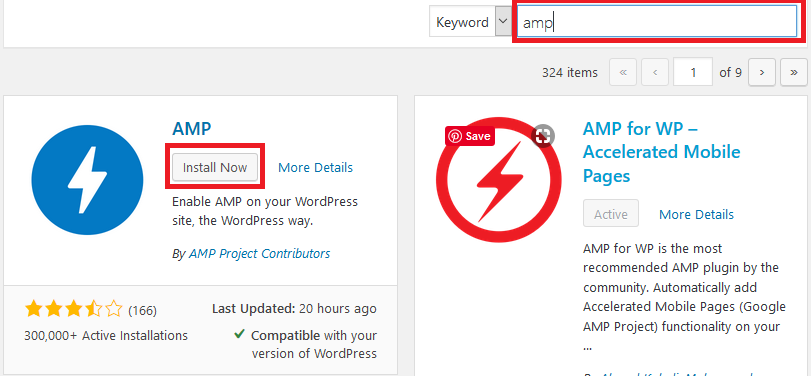Go to the next results page
811x376 pixels.
tap(762, 72)
